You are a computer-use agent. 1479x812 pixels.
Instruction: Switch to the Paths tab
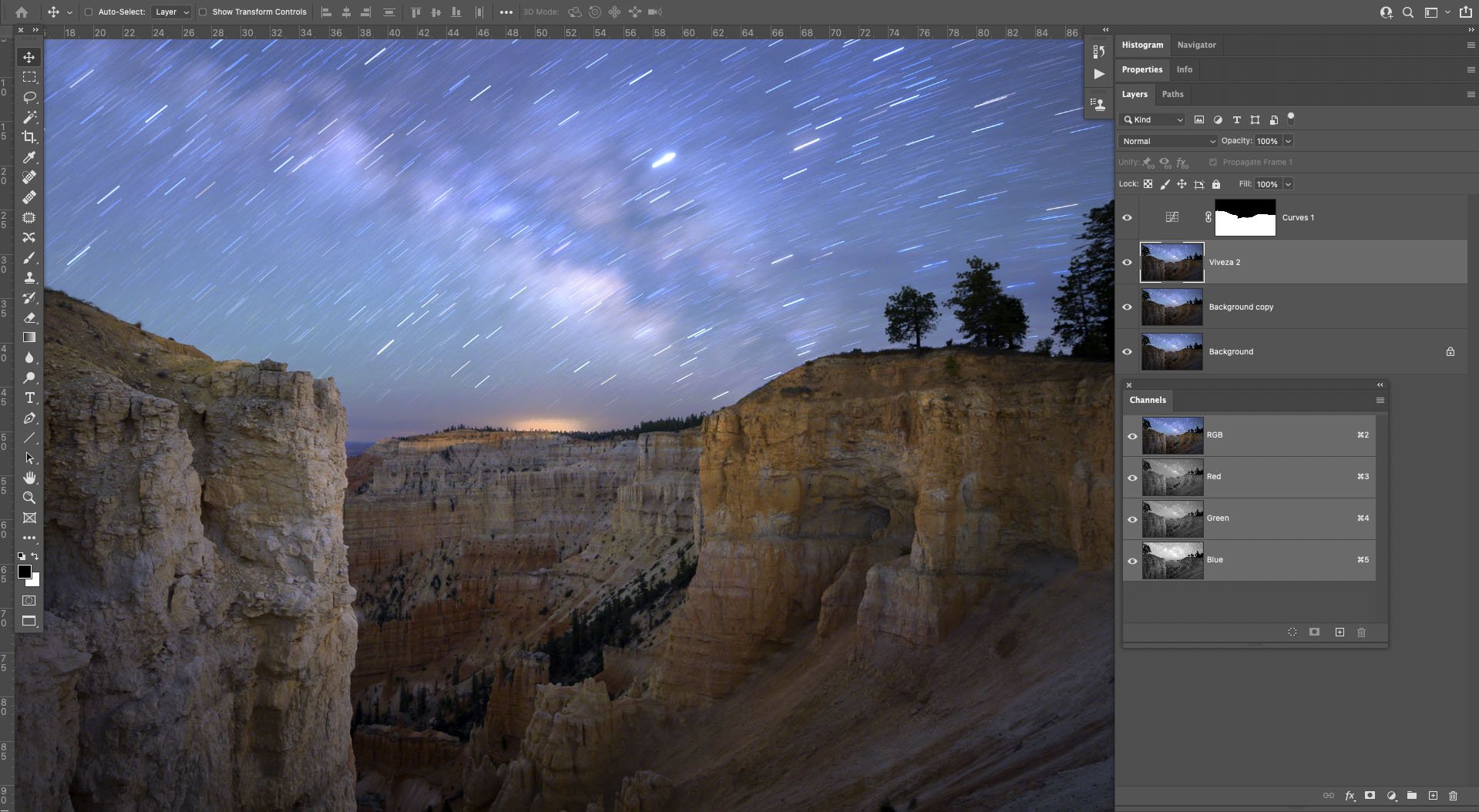[1172, 94]
